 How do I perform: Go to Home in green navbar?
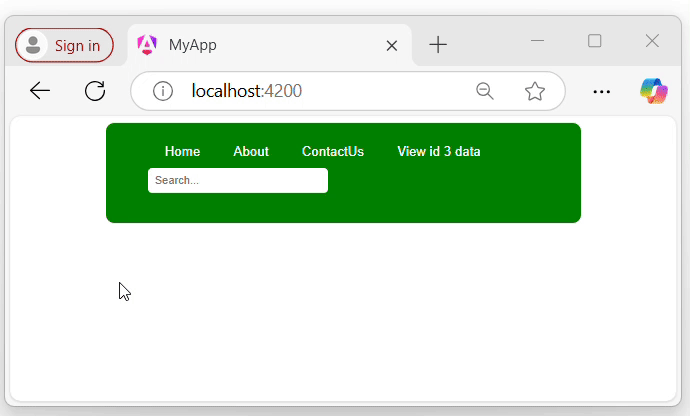pyautogui.click(x=182, y=151)
